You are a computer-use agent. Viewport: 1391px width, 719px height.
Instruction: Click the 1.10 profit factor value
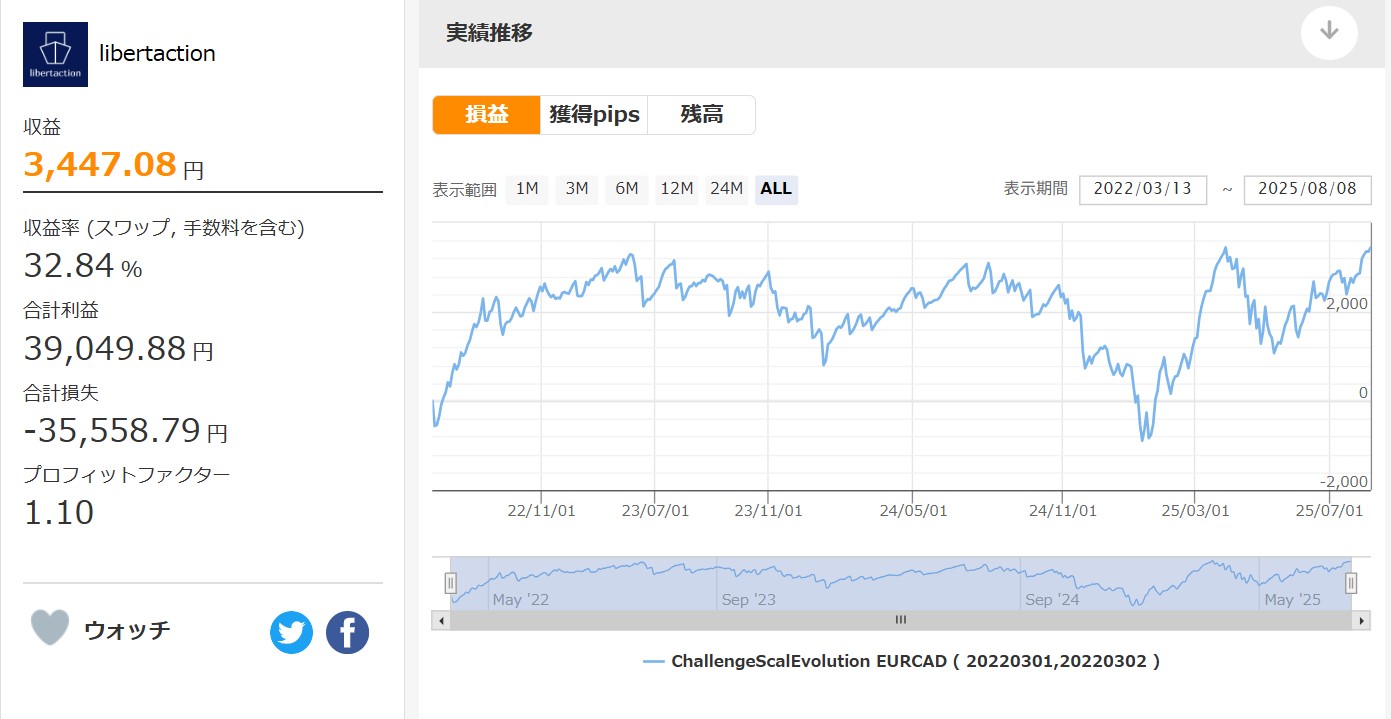59,513
